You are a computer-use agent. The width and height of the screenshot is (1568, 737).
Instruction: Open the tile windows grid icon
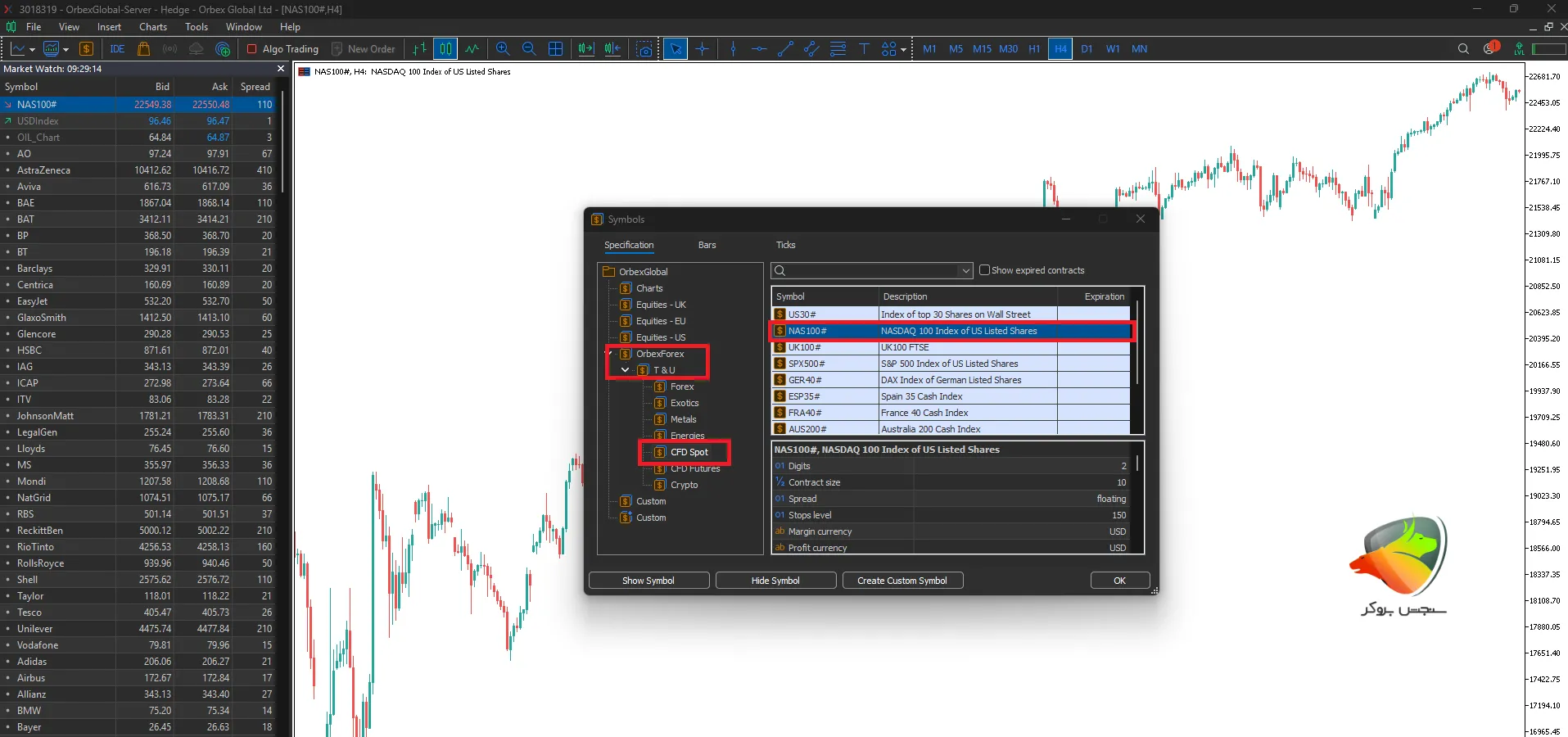click(x=555, y=49)
